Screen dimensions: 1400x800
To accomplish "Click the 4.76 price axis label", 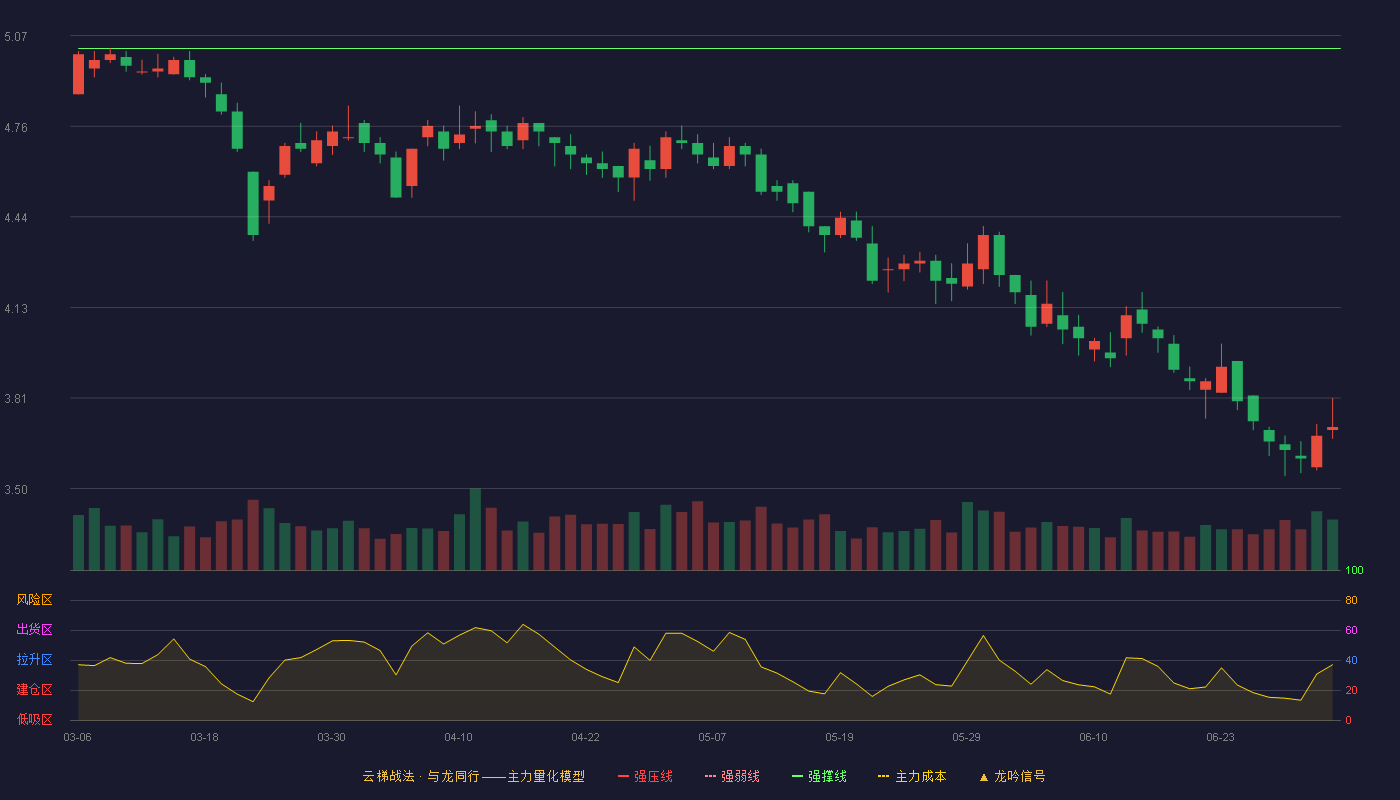I will point(16,127).
